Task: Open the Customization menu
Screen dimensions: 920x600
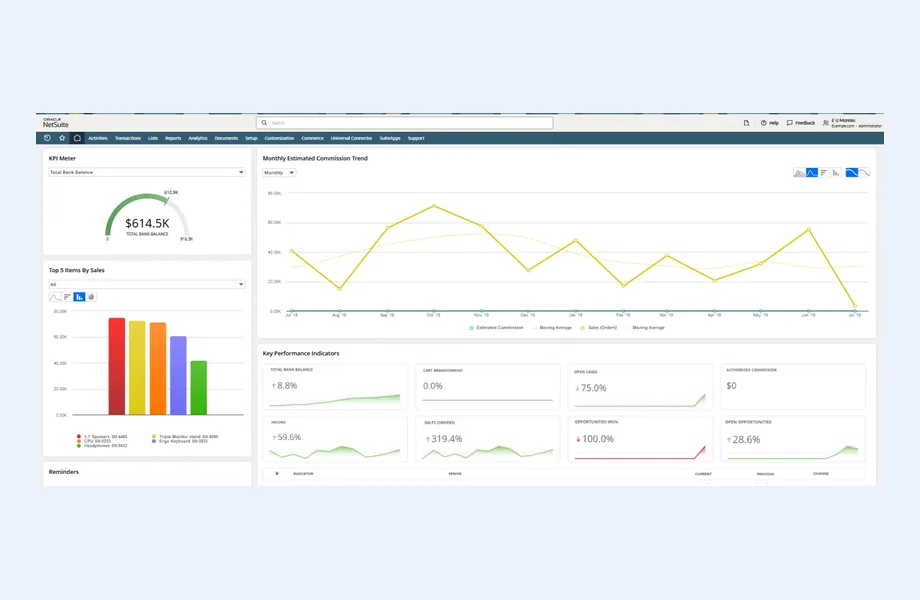Action: (279, 138)
